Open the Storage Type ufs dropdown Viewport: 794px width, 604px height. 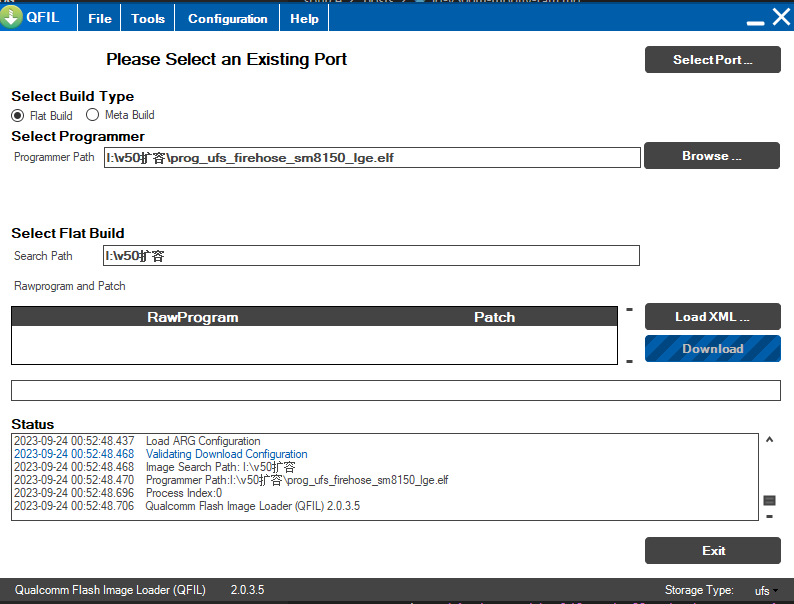click(x=766, y=591)
